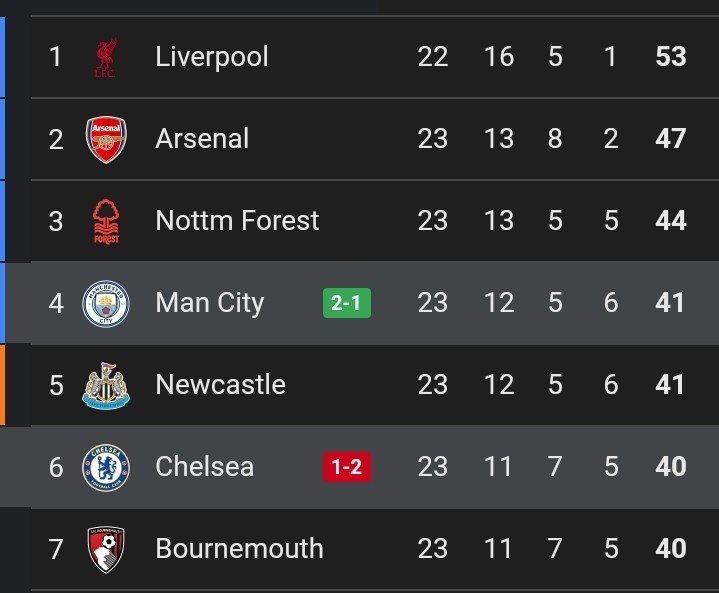Click the Chelsea club crest
Image resolution: width=719 pixels, height=593 pixels.
106,468
